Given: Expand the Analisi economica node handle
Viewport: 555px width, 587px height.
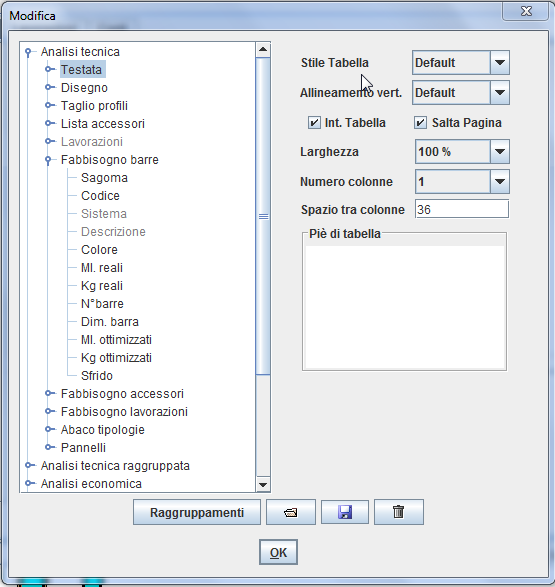Looking at the screenshot, I should pos(29,483).
